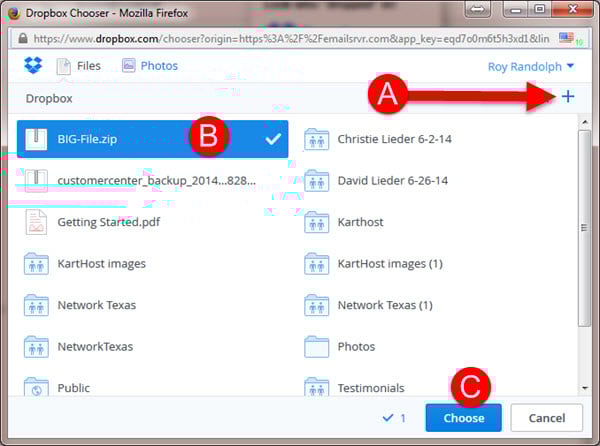
Task: Click the Firefox address bar URL
Action: 291,39
